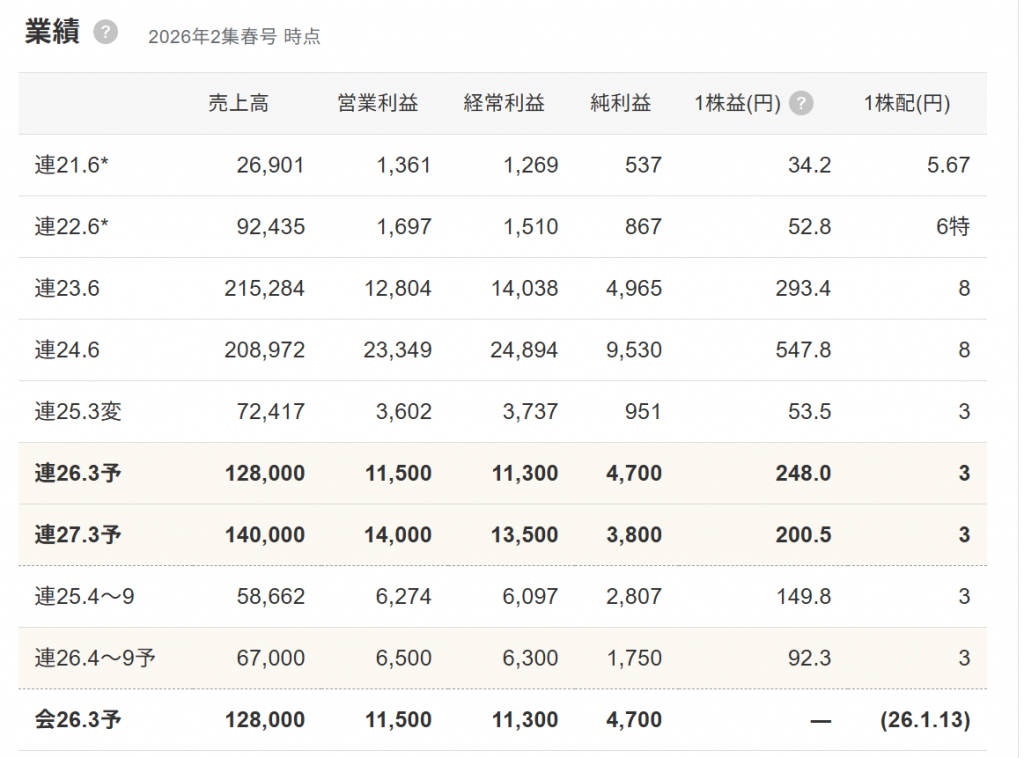This screenshot has height=758, width=1024.
Task: Select the 会26.3予 row label
Action: pos(78,720)
